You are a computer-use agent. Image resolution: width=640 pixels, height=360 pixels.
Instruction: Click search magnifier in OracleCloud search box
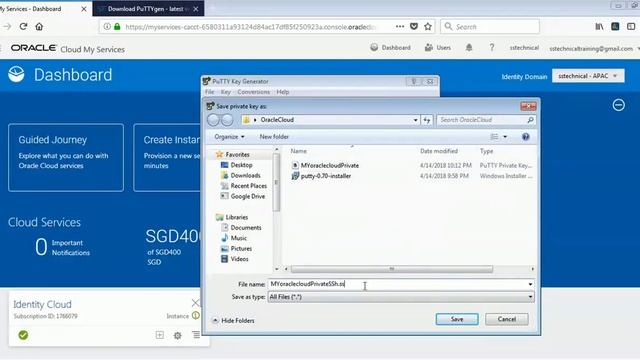point(530,120)
